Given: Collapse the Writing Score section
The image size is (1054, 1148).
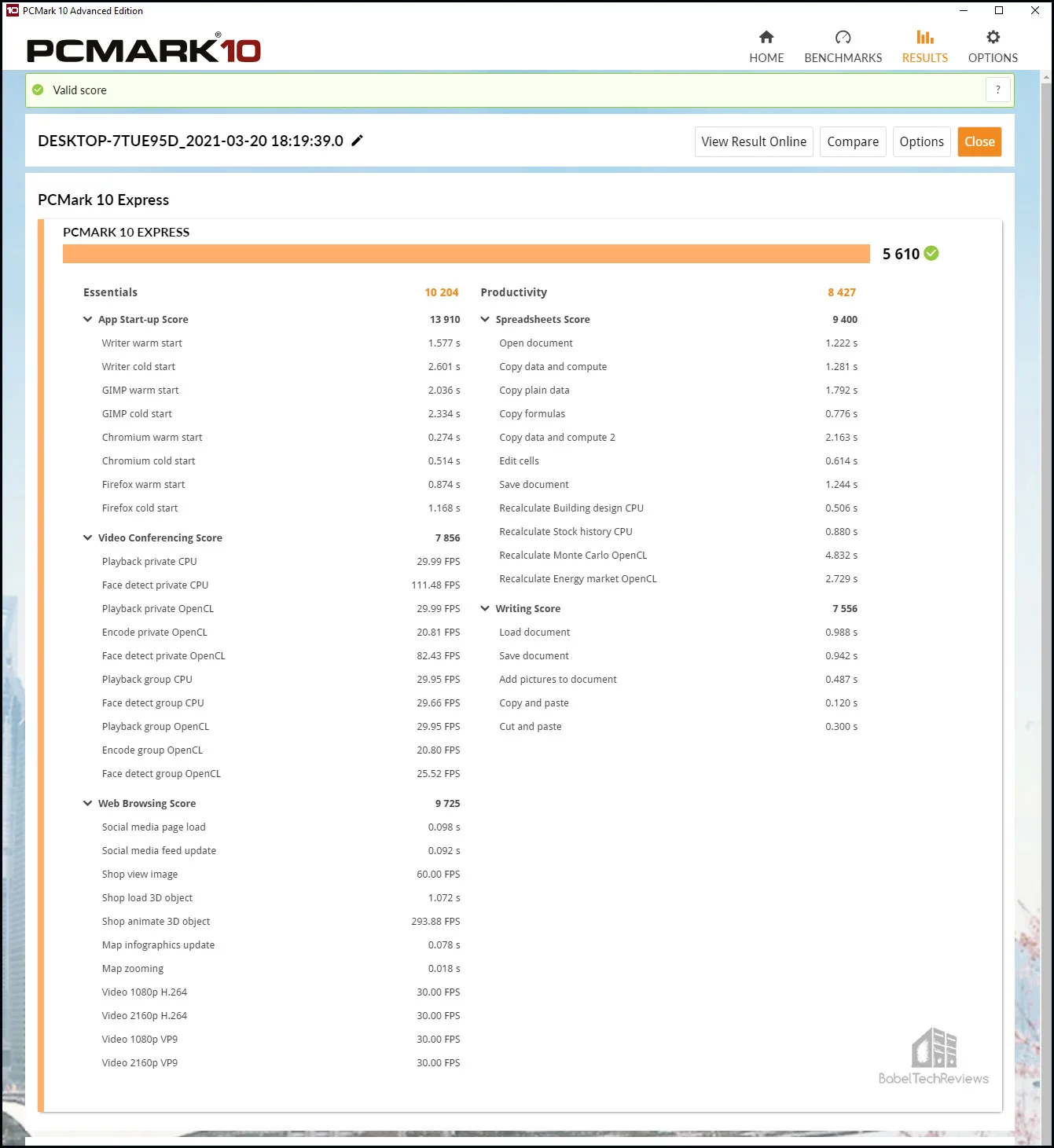Looking at the screenshot, I should (x=485, y=608).
